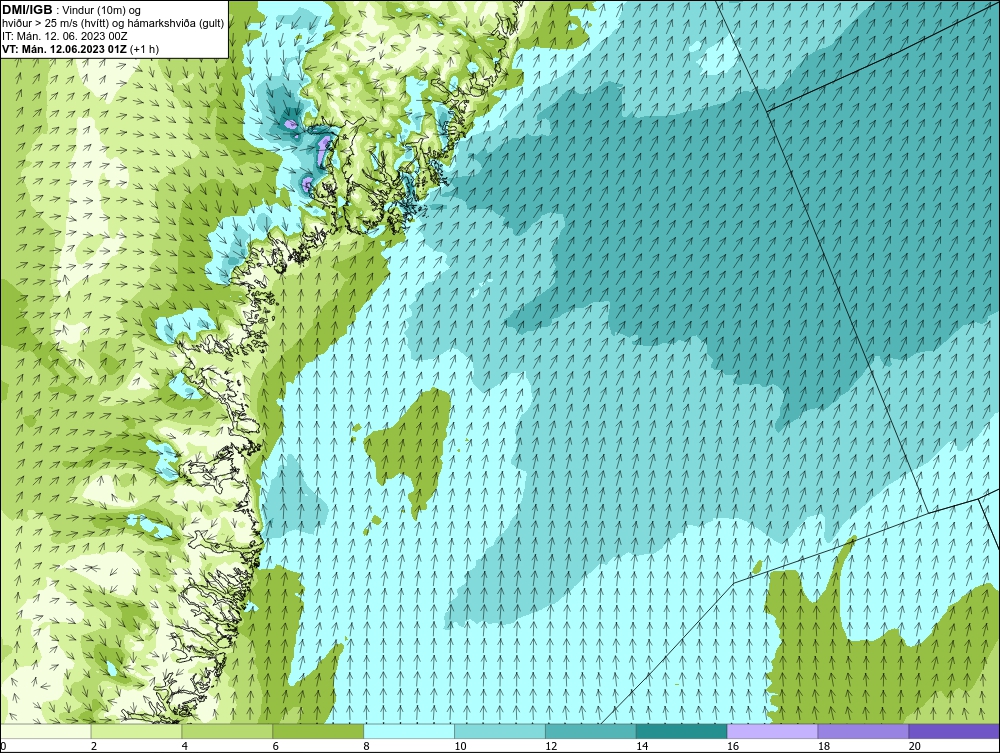Click the 4–6 m/s green legend swatch
This screenshot has height=753, width=1000.
(227, 731)
